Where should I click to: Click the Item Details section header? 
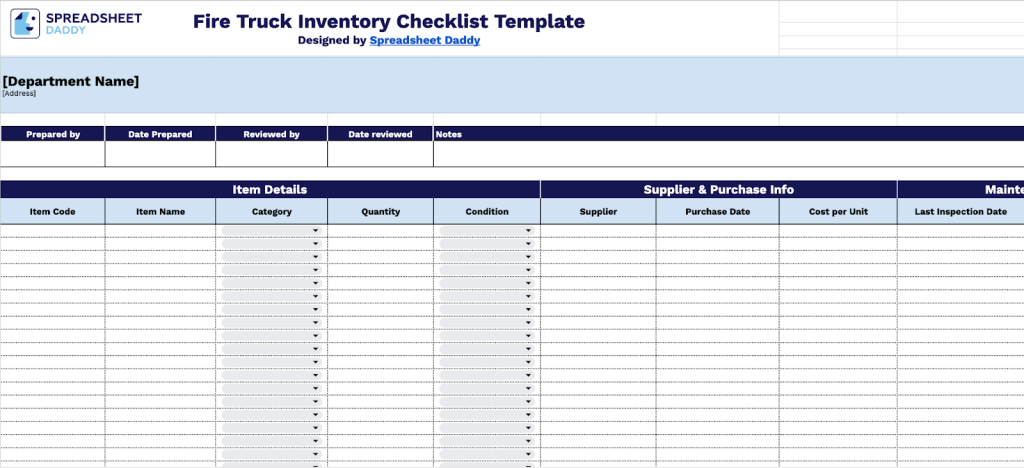click(270, 189)
